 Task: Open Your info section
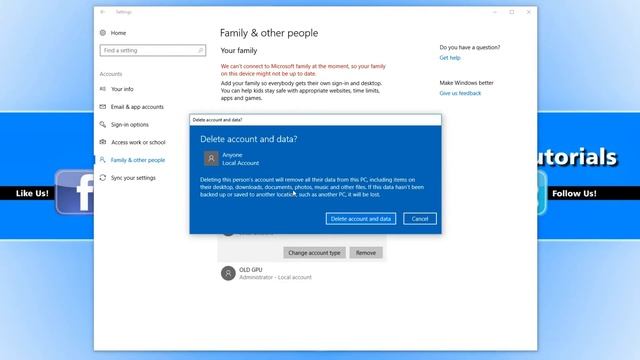pyautogui.click(x=122, y=89)
